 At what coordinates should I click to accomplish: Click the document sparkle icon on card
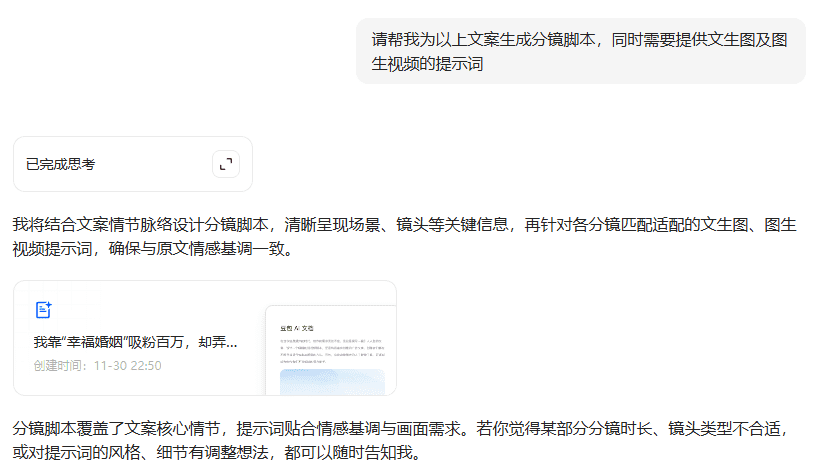[x=43, y=310]
